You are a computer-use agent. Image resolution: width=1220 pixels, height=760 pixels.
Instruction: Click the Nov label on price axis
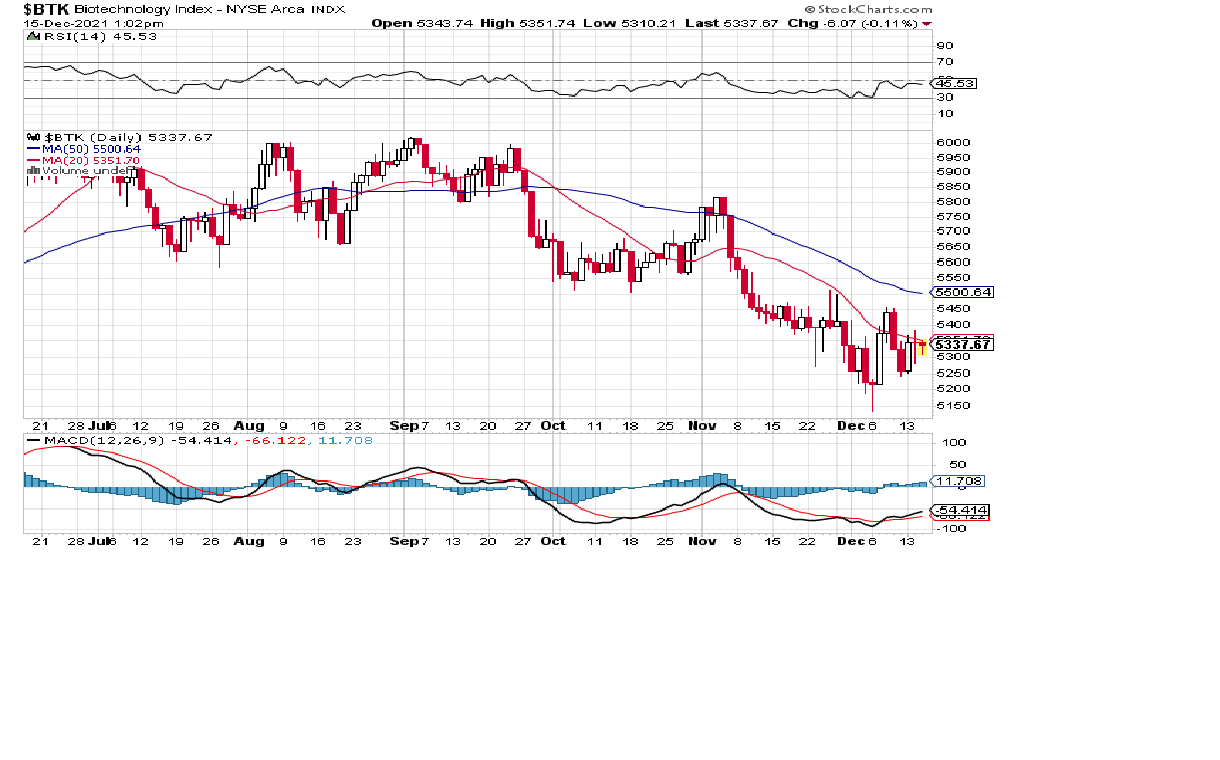(x=702, y=426)
